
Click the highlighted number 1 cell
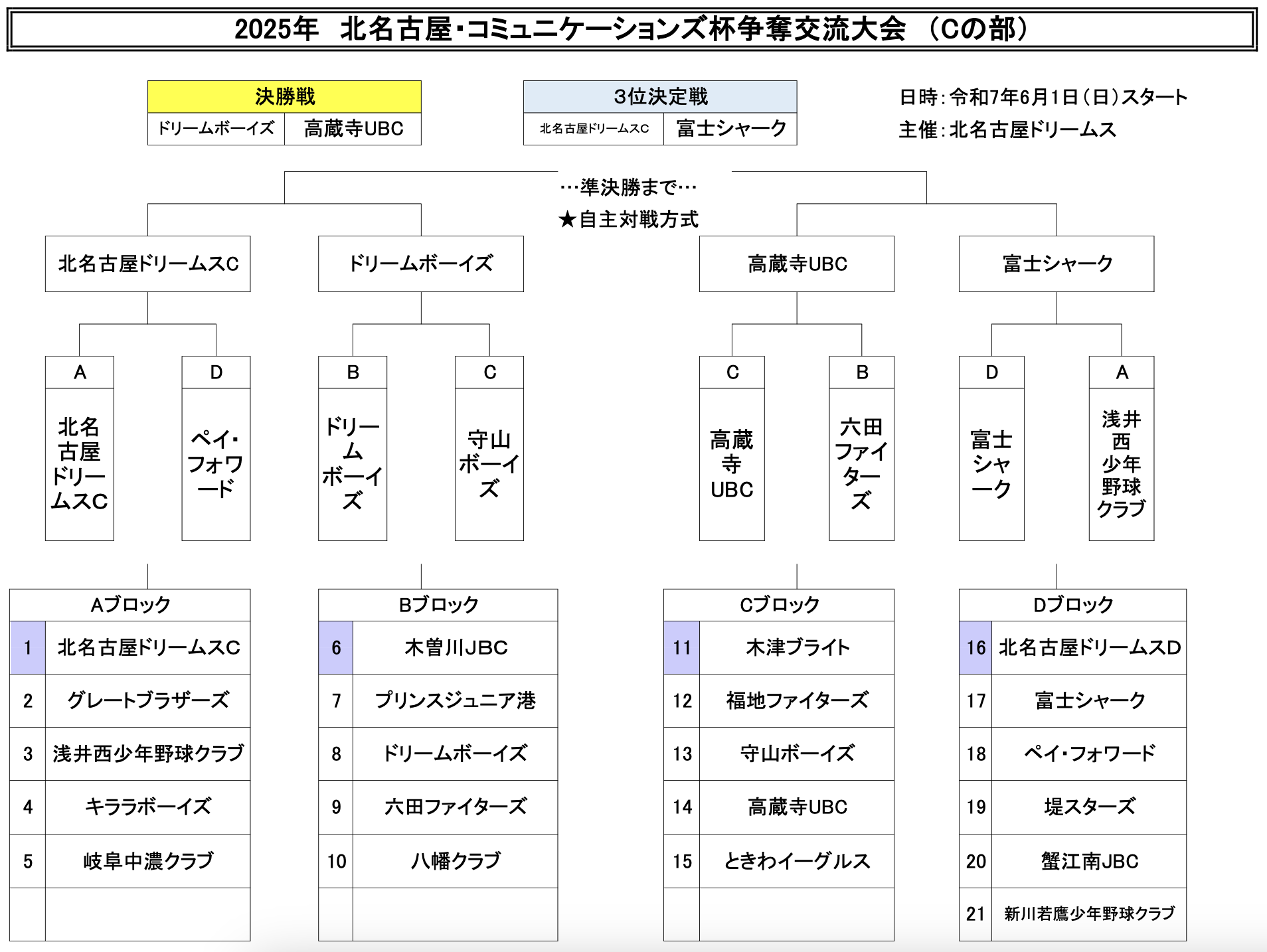27,648
